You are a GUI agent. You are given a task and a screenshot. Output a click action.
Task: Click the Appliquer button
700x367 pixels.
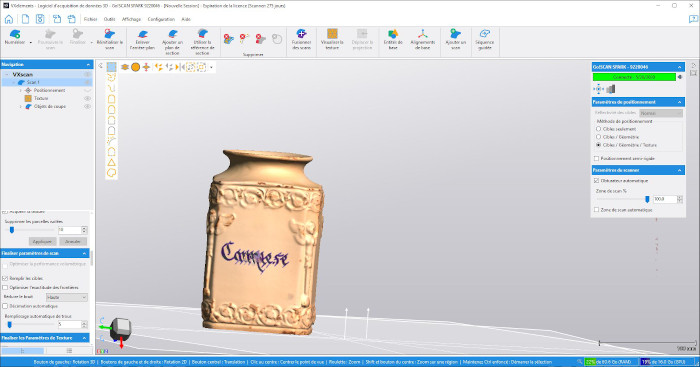tap(42, 241)
